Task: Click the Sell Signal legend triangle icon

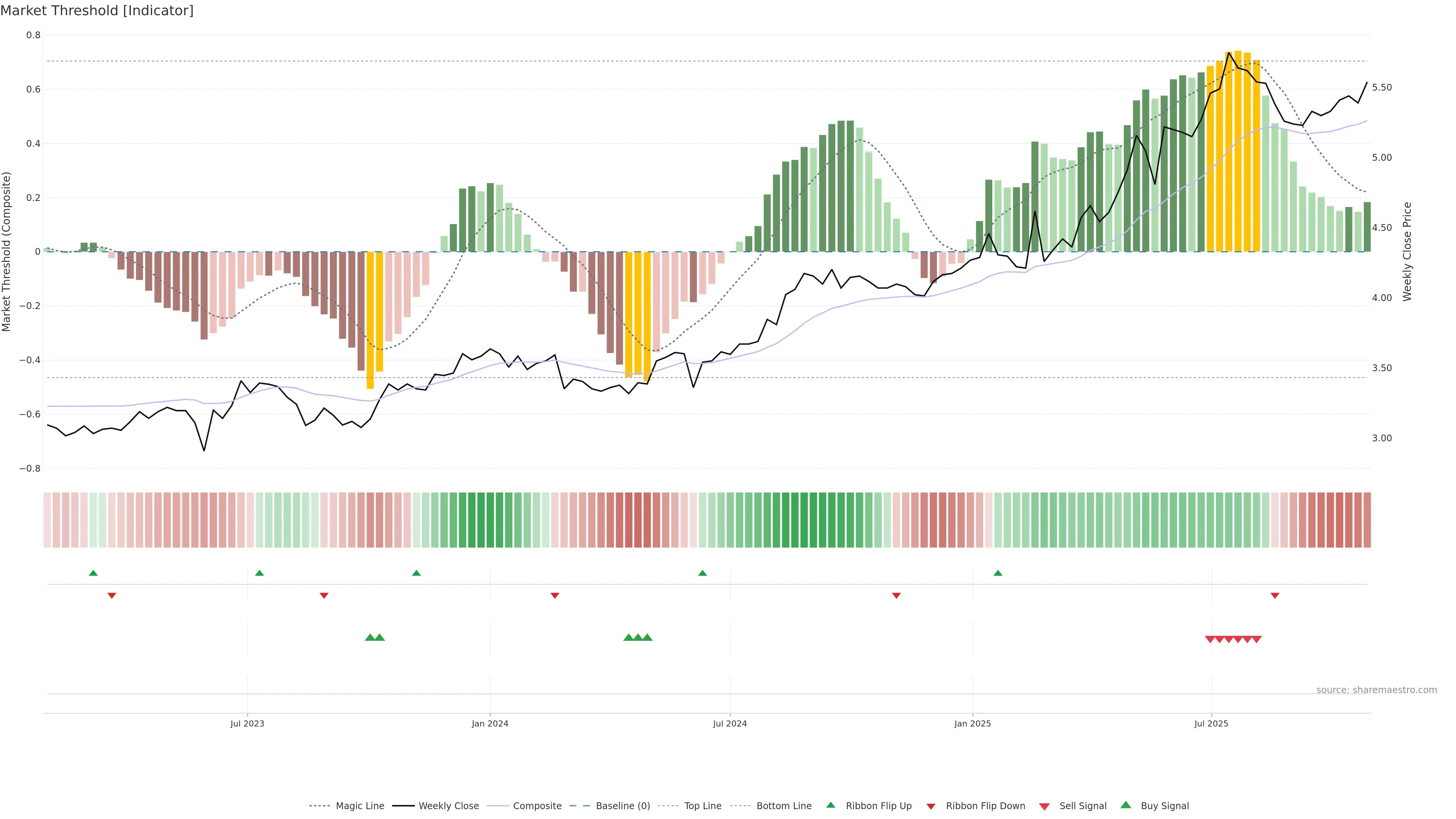Action: (x=1045, y=806)
